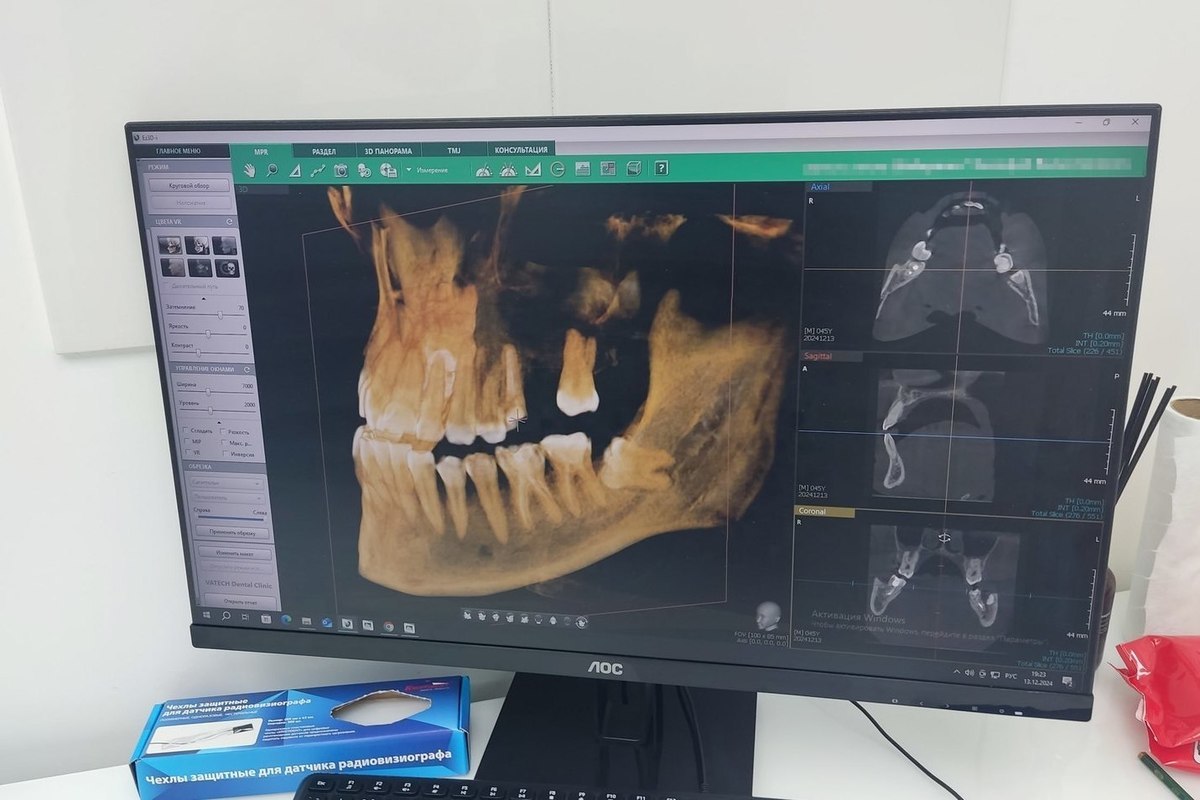Select the skull volume rendering preset
This screenshot has width=1200, height=800.
[x=227, y=268]
